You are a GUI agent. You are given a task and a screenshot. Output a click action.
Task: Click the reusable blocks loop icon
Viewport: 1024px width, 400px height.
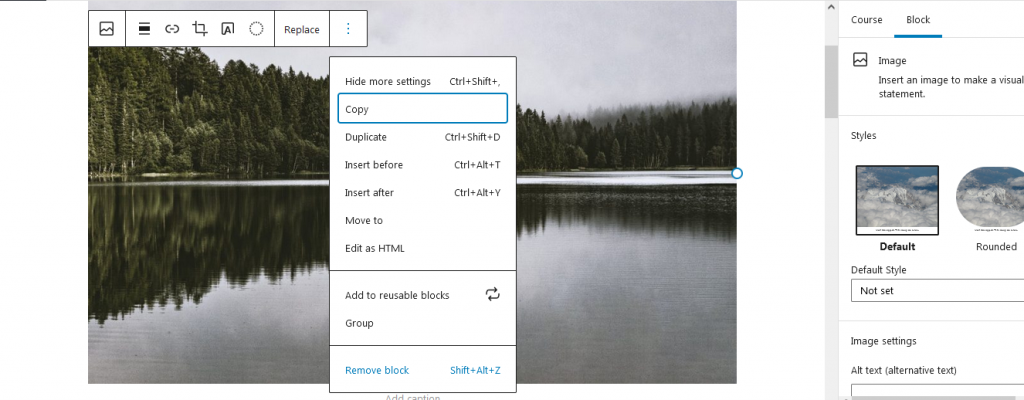[492, 294]
